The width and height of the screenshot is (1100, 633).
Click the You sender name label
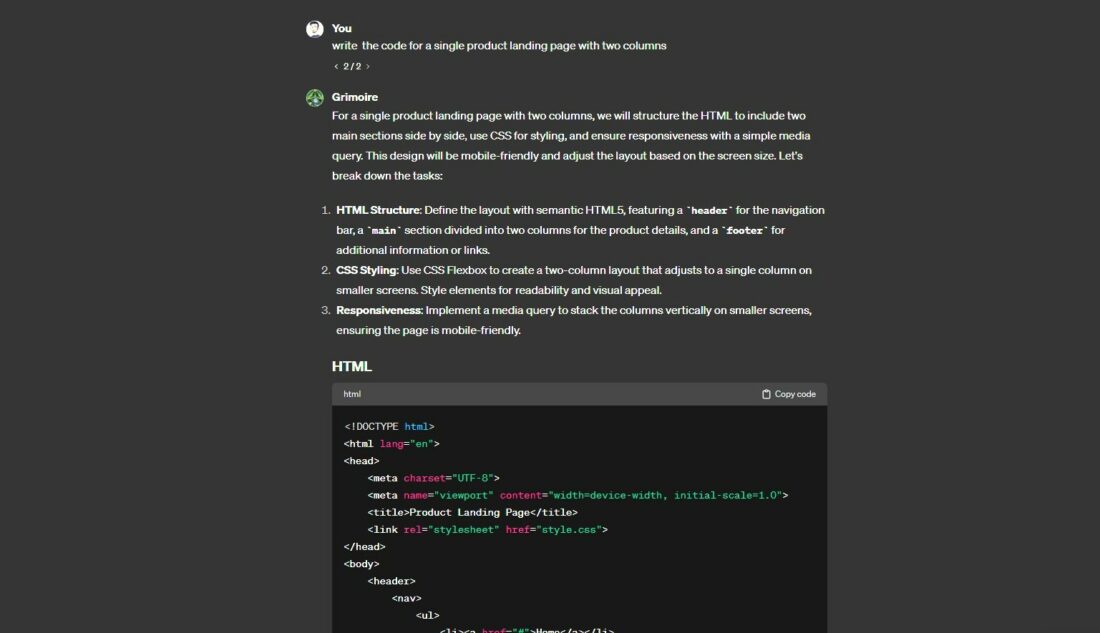(x=341, y=28)
